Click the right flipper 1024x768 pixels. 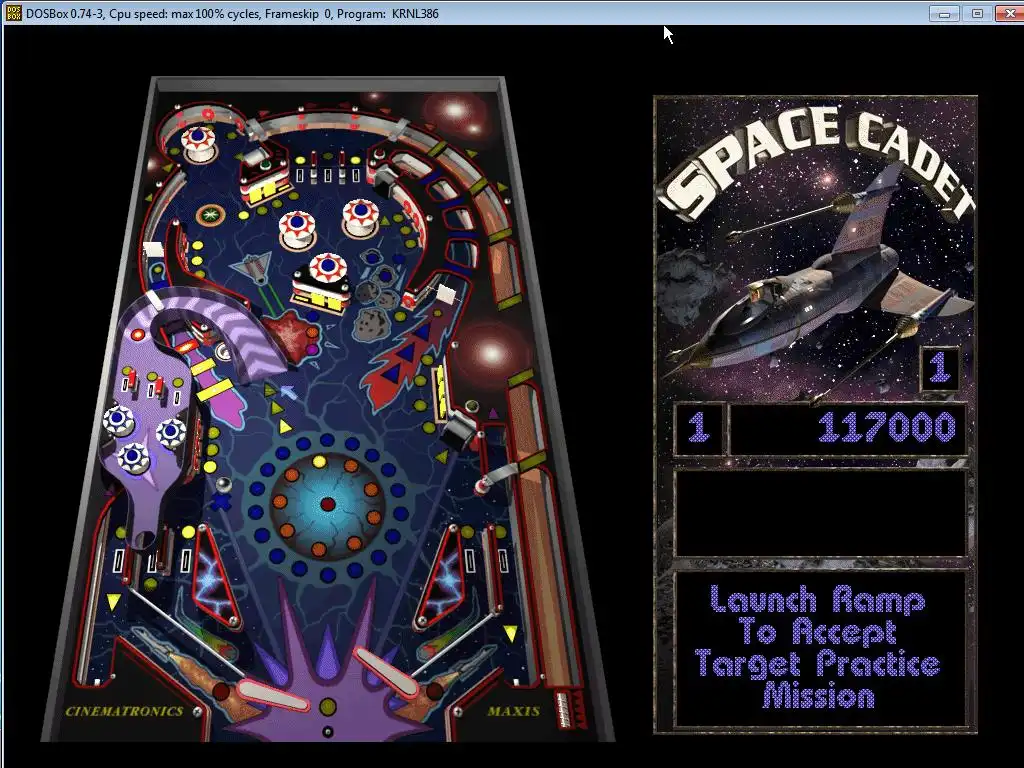pos(385,671)
